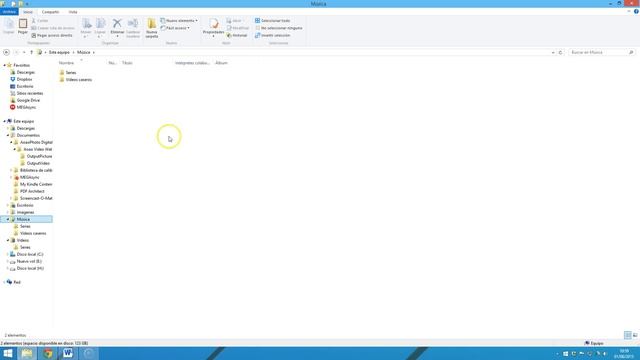Minimize the ribbon with the chevron
This screenshot has height=360, width=640.
[629, 11]
